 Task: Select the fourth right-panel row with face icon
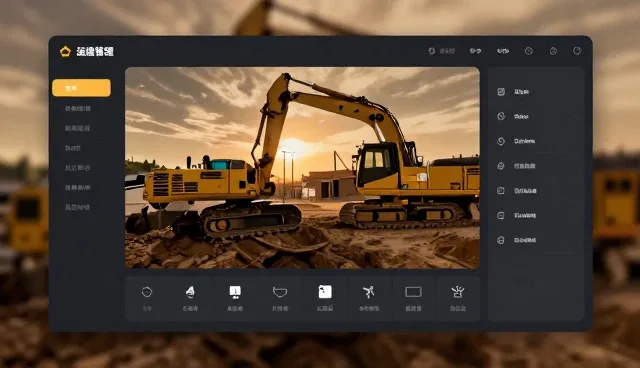coord(536,166)
